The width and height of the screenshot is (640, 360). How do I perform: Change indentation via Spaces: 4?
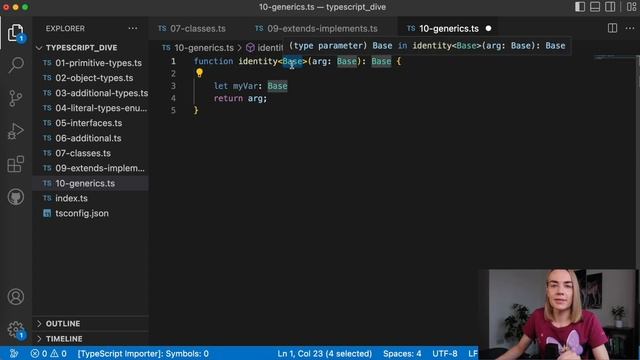(x=402, y=353)
